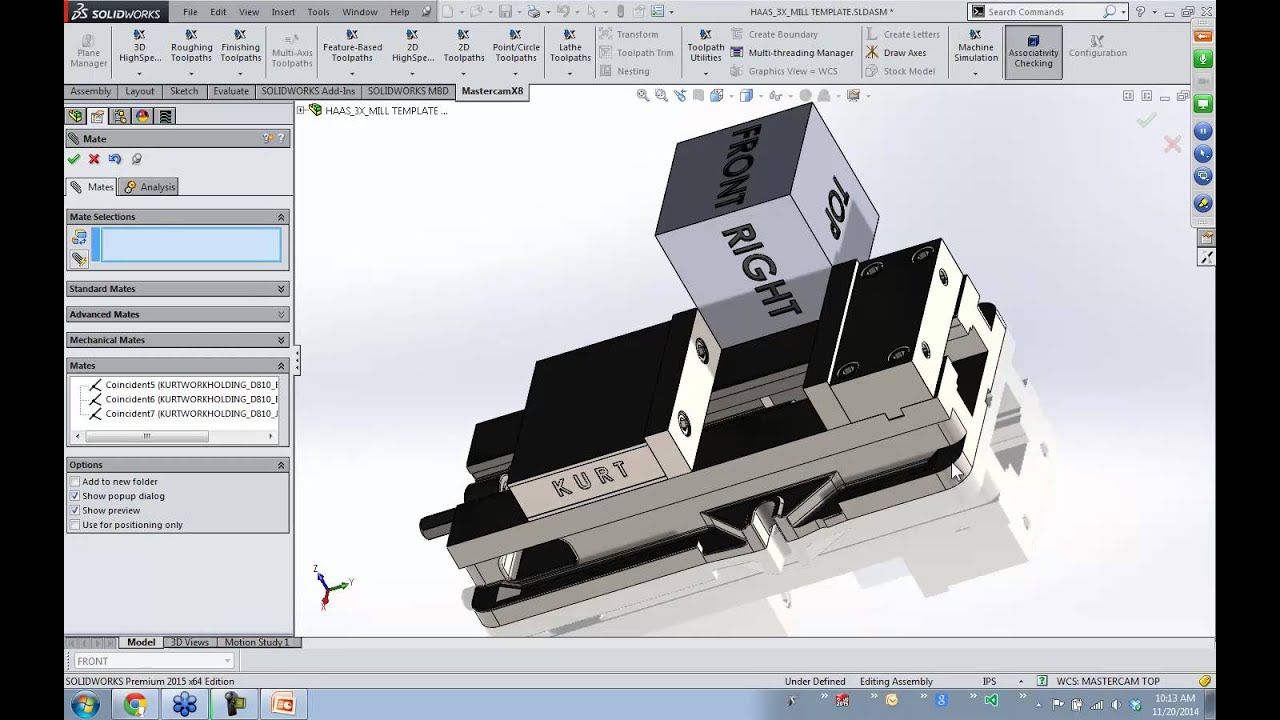Open the Windows Start button

(x=85, y=705)
